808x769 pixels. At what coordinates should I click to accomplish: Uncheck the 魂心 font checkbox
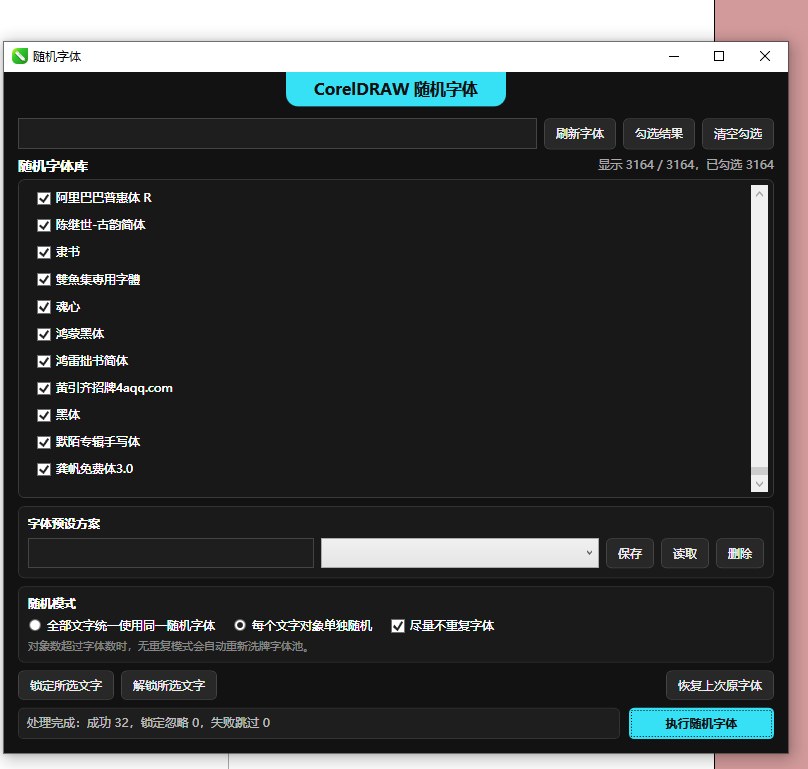coord(44,307)
